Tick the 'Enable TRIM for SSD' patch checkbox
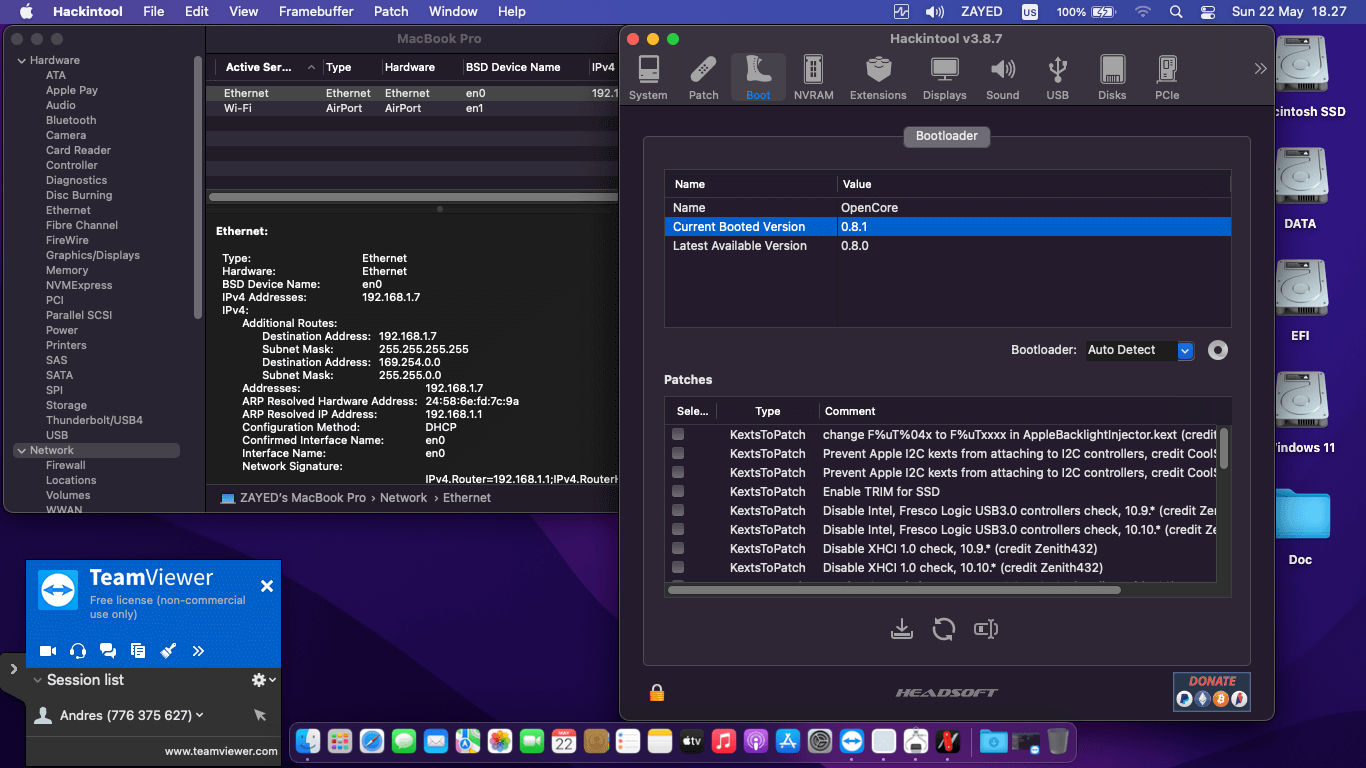1366x768 pixels. pos(678,492)
